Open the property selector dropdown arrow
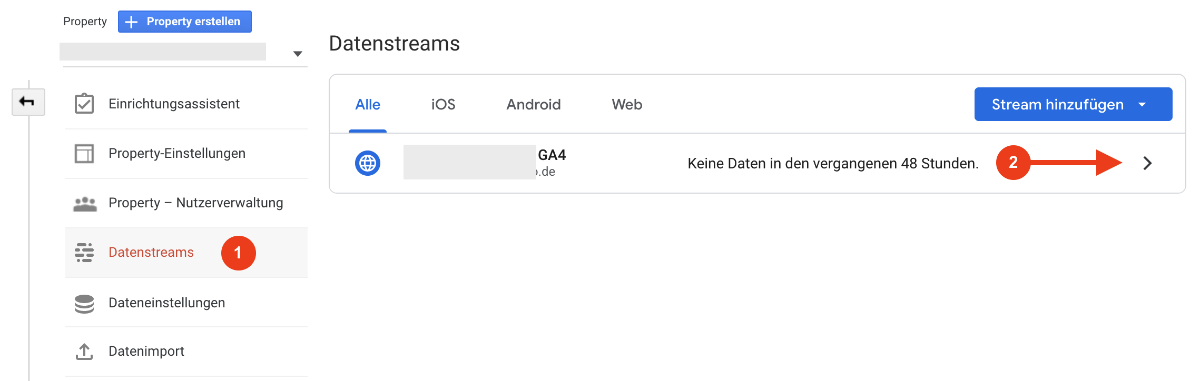Viewport: 1200px width, 381px height. click(297, 54)
